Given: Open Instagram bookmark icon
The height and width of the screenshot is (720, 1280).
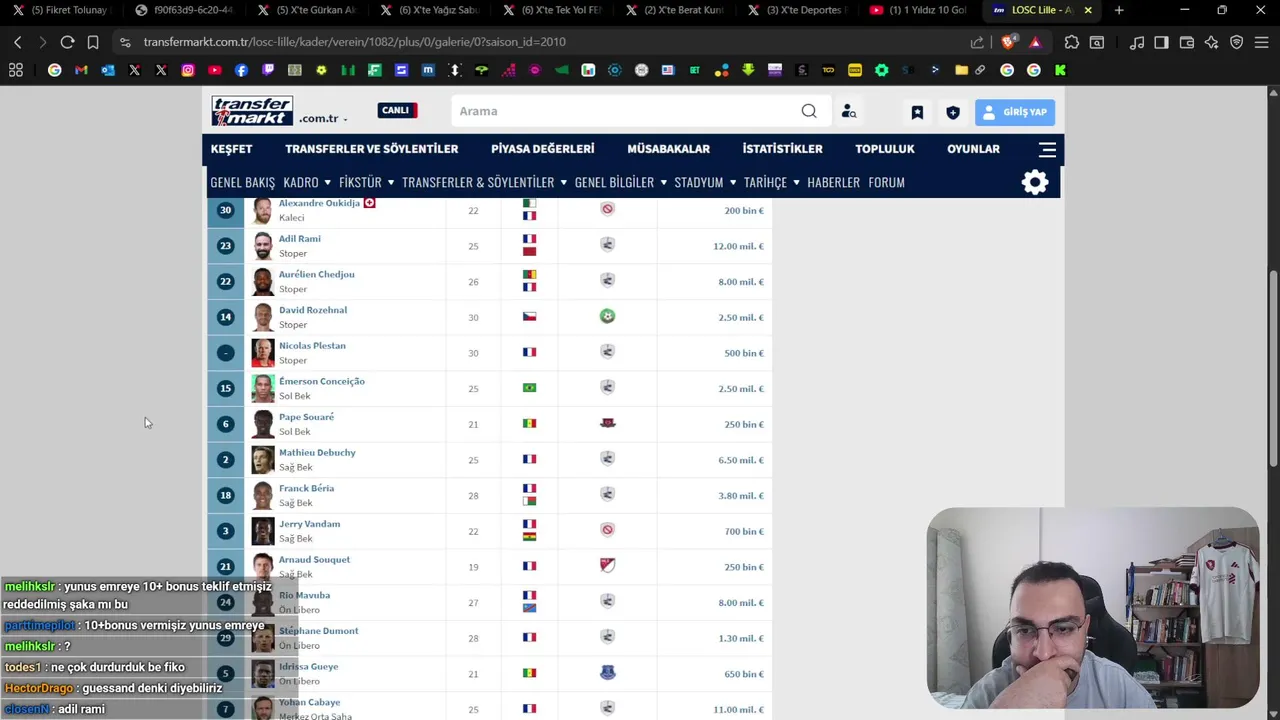Looking at the screenshot, I should click(x=188, y=70).
